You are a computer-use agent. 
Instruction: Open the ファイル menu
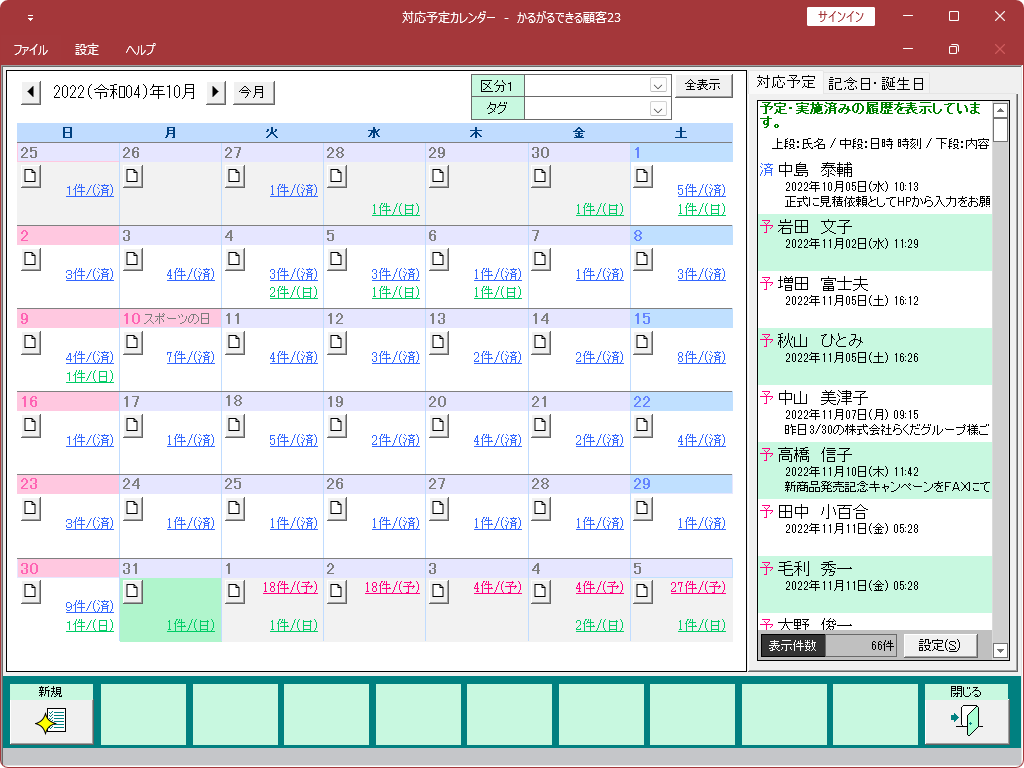pos(30,49)
